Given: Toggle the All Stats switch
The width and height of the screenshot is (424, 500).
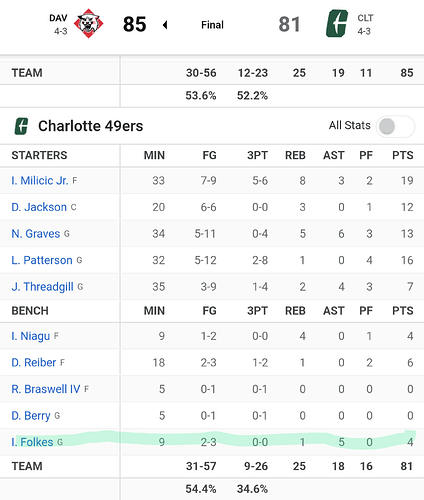Looking at the screenshot, I should tap(395, 126).
